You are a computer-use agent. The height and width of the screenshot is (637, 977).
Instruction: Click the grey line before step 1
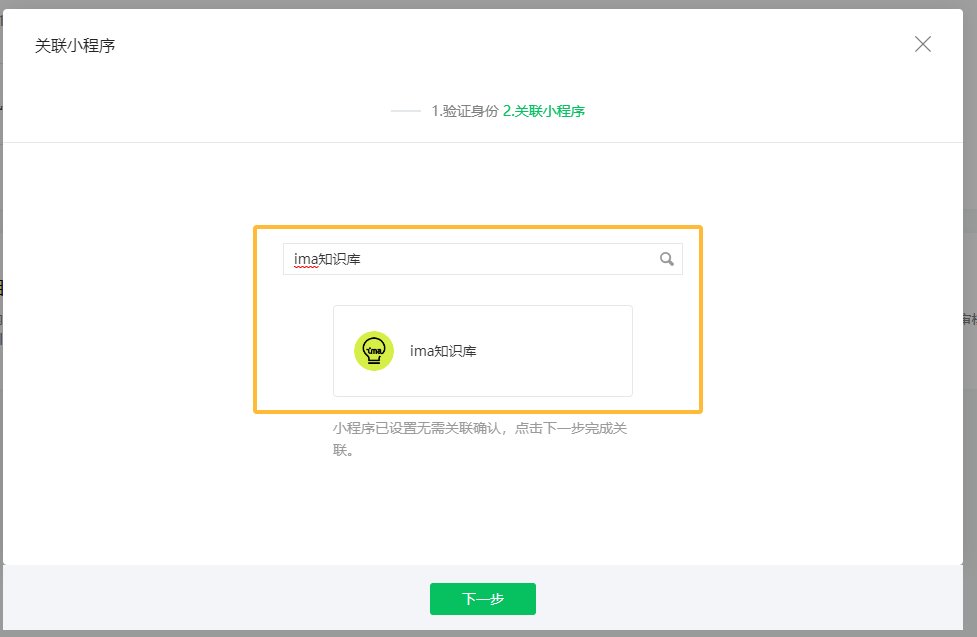pos(405,111)
